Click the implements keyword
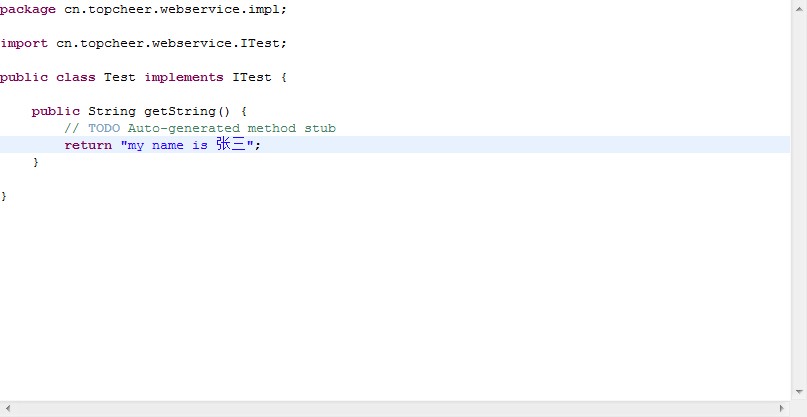 [x=184, y=77]
